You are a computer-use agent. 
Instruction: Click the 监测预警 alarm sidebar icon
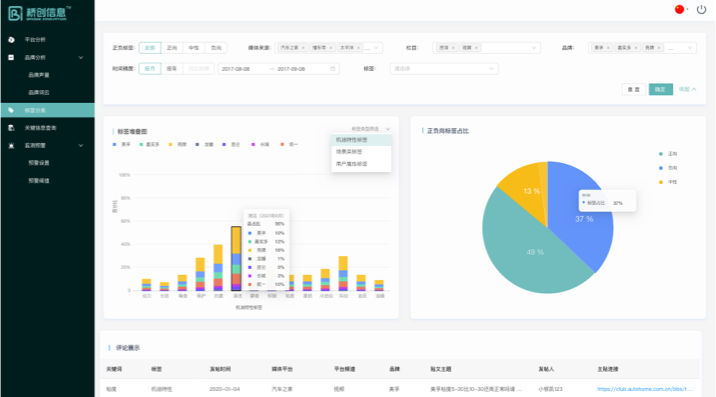click(x=11, y=145)
